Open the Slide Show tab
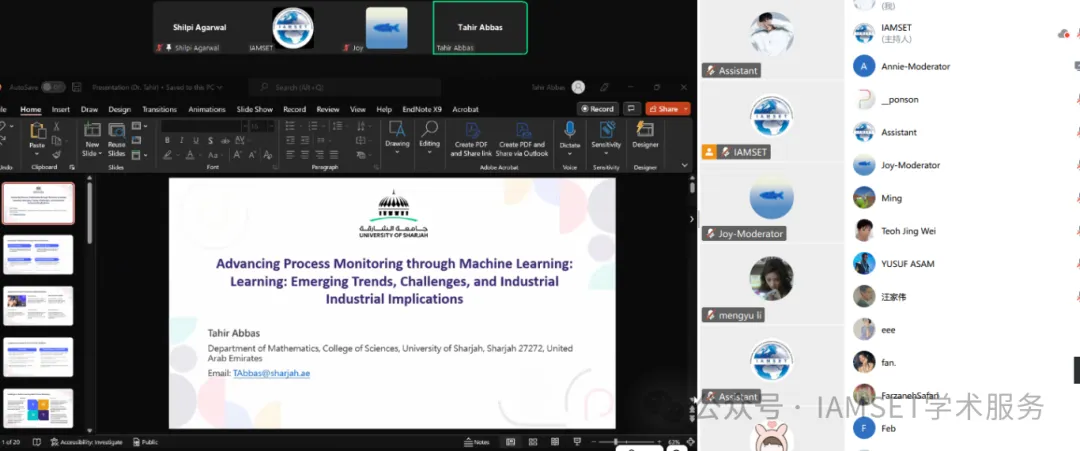Viewport: 1080px width, 451px height. [x=255, y=109]
